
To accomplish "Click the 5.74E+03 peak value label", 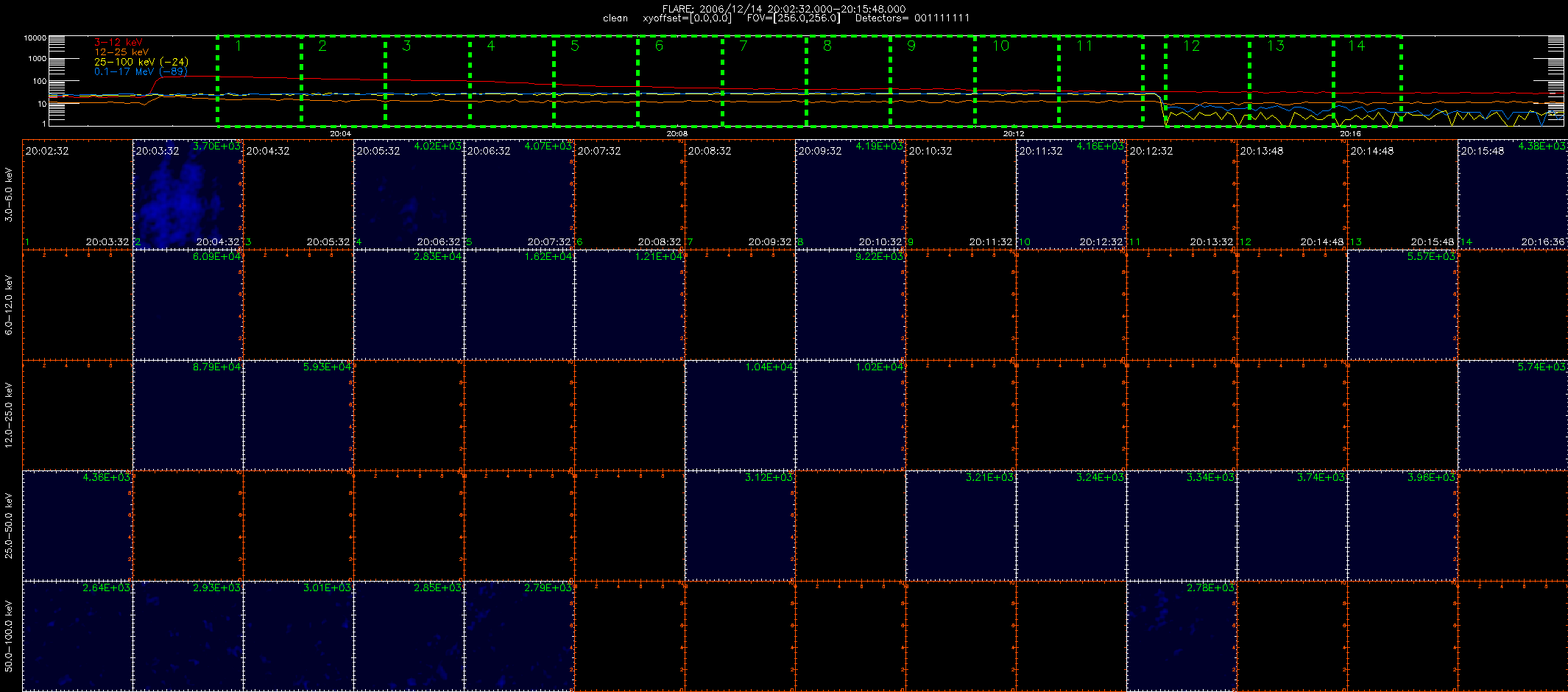I will click(1541, 367).
